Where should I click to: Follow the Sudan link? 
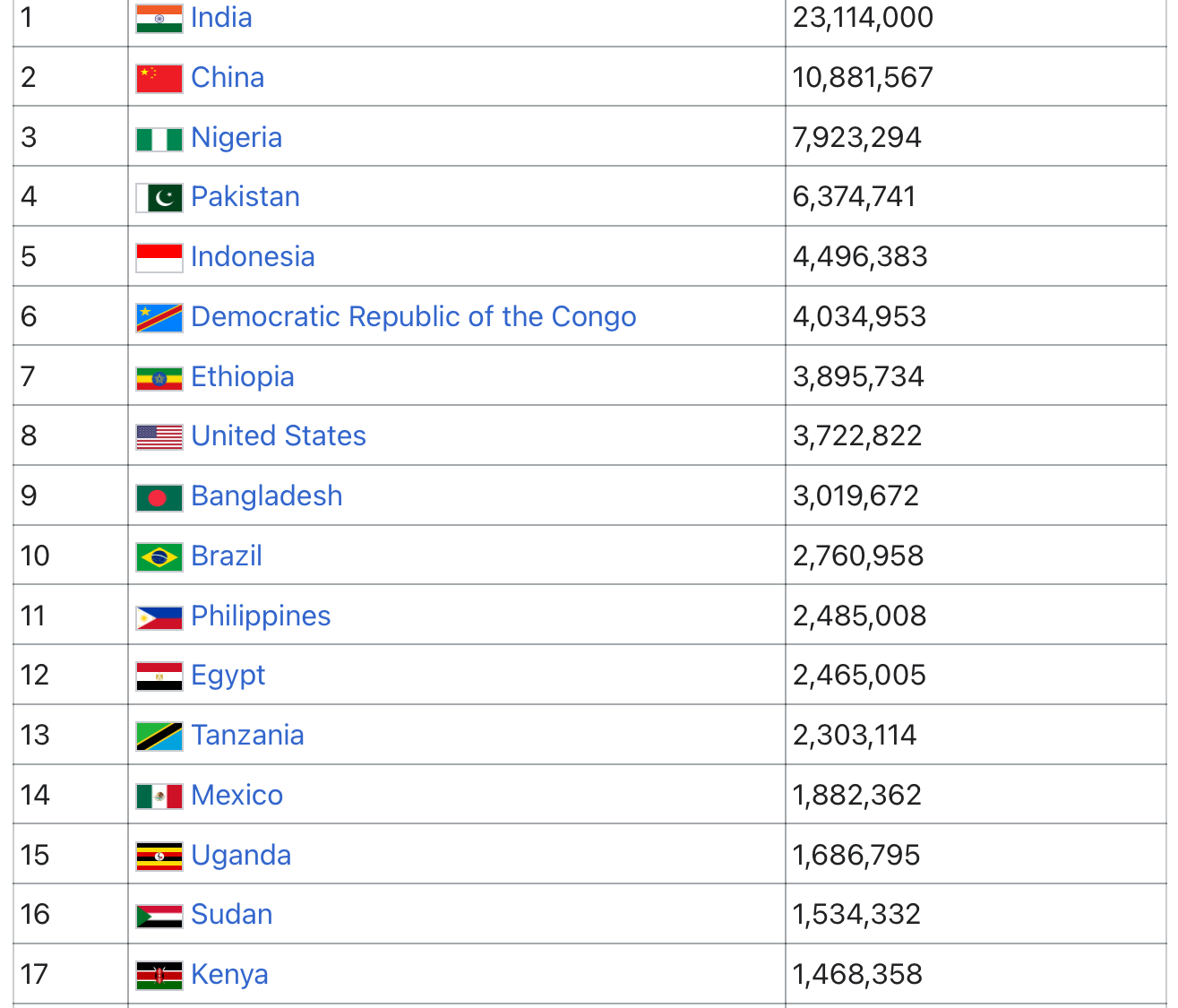click(x=232, y=914)
